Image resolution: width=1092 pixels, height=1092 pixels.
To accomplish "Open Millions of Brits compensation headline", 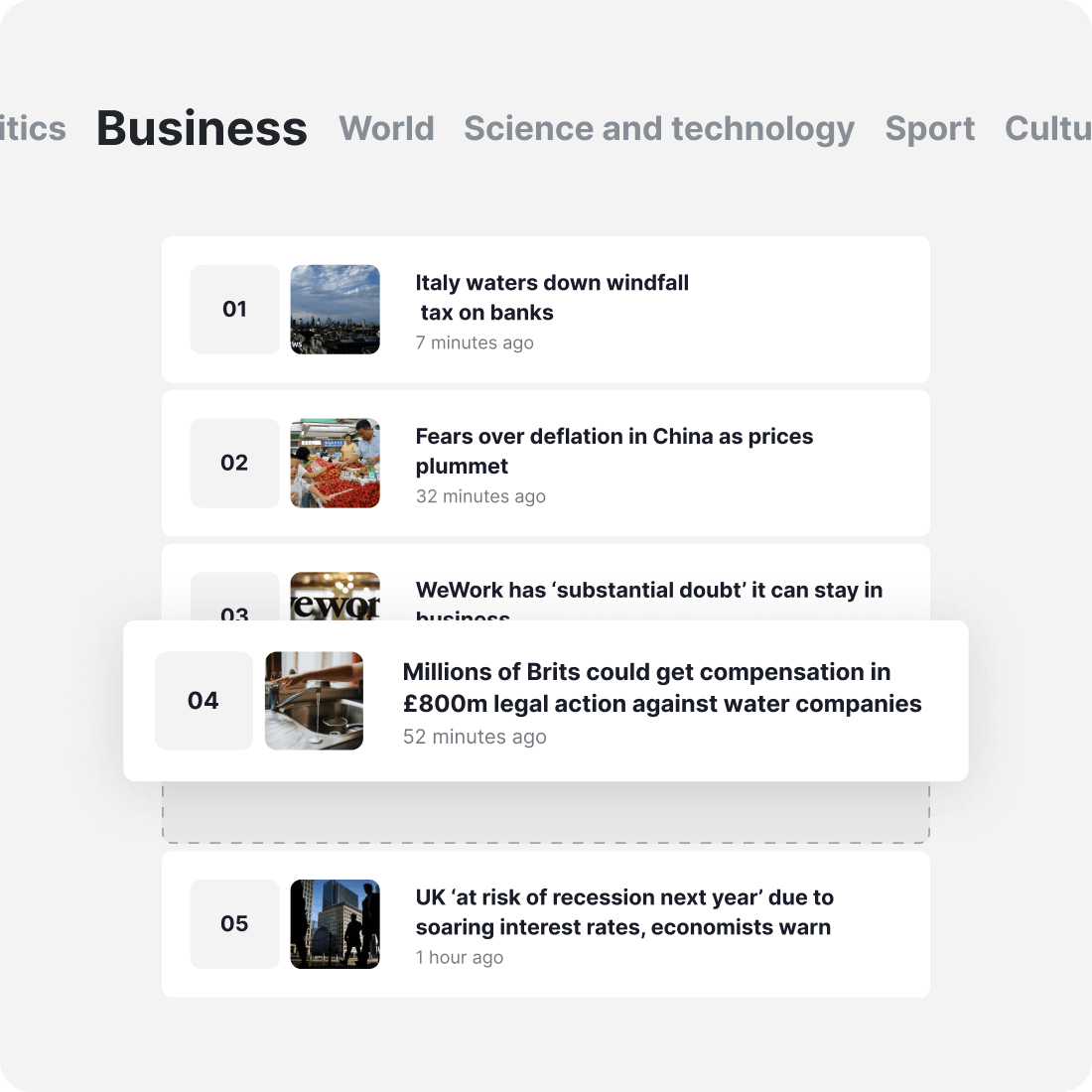I will tap(661, 687).
